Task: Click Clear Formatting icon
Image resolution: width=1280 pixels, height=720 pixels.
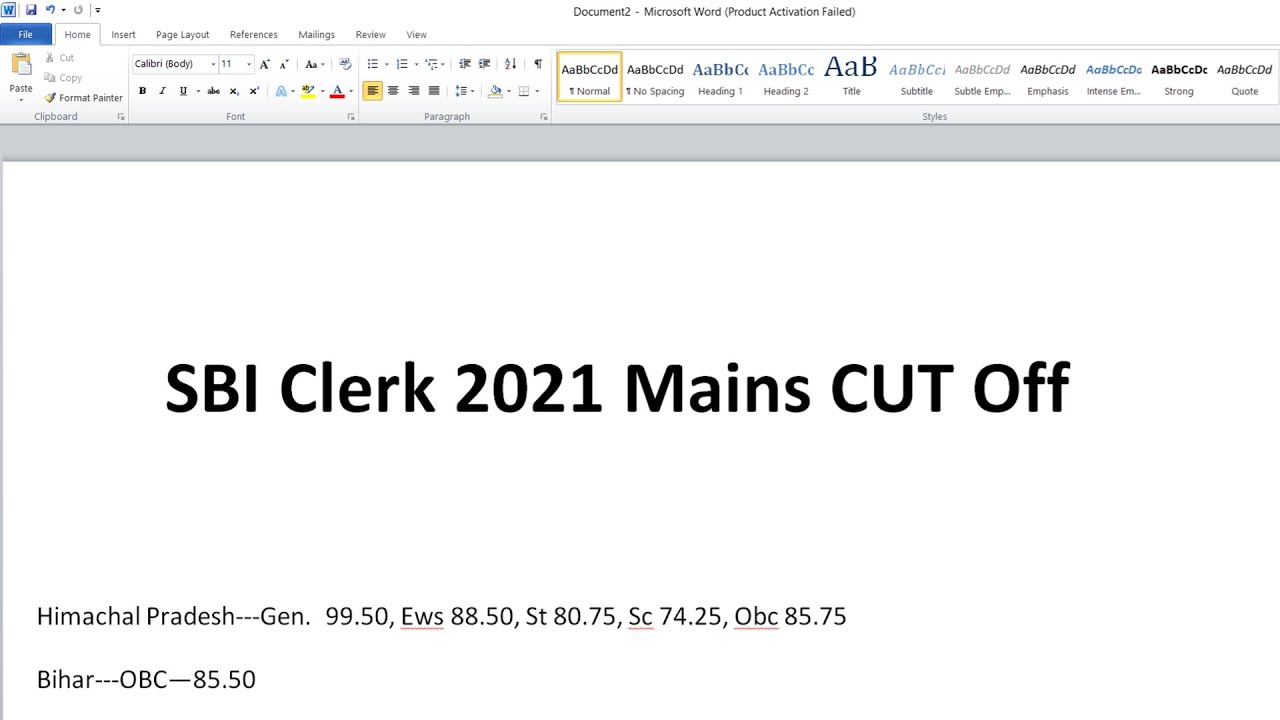Action: 345,64
